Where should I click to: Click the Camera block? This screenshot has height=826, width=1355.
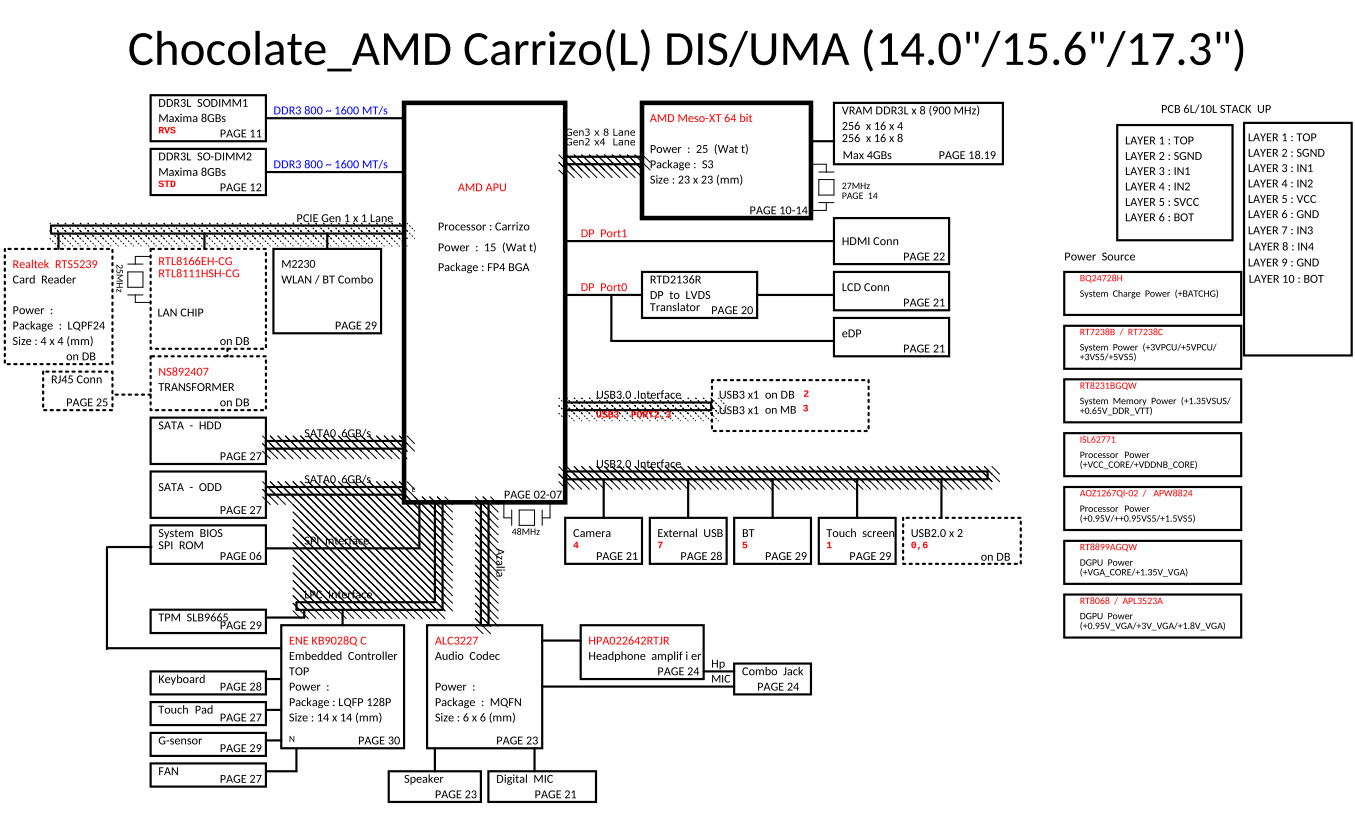(604, 541)
